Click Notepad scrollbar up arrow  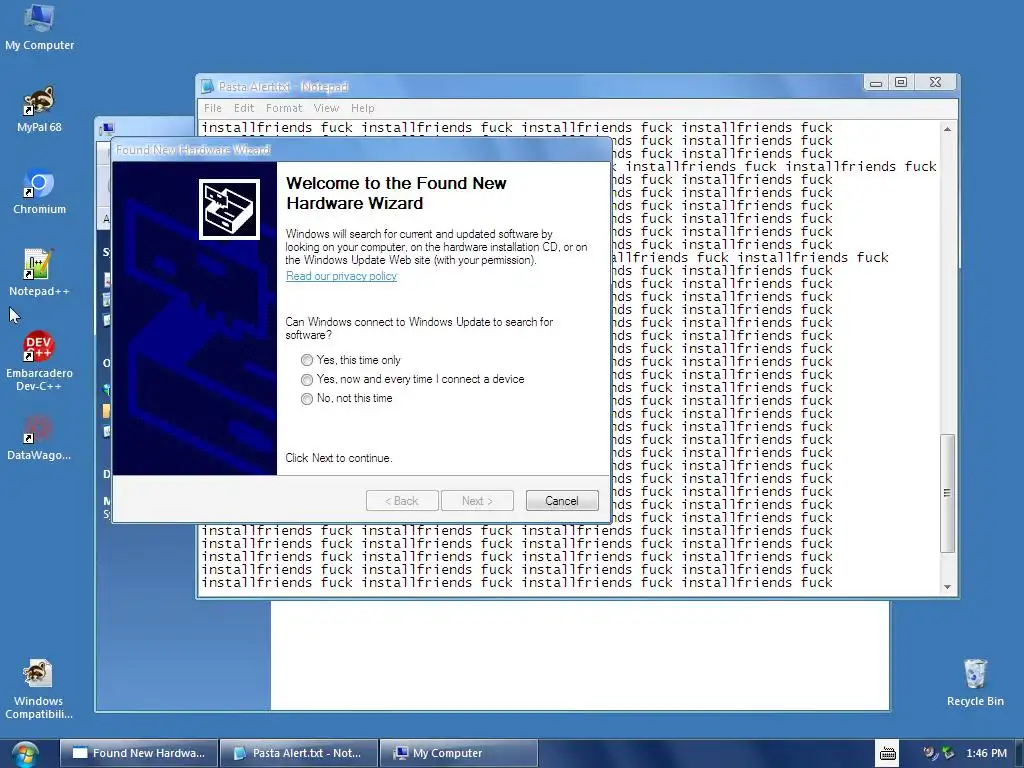click(x=947, y=129)
